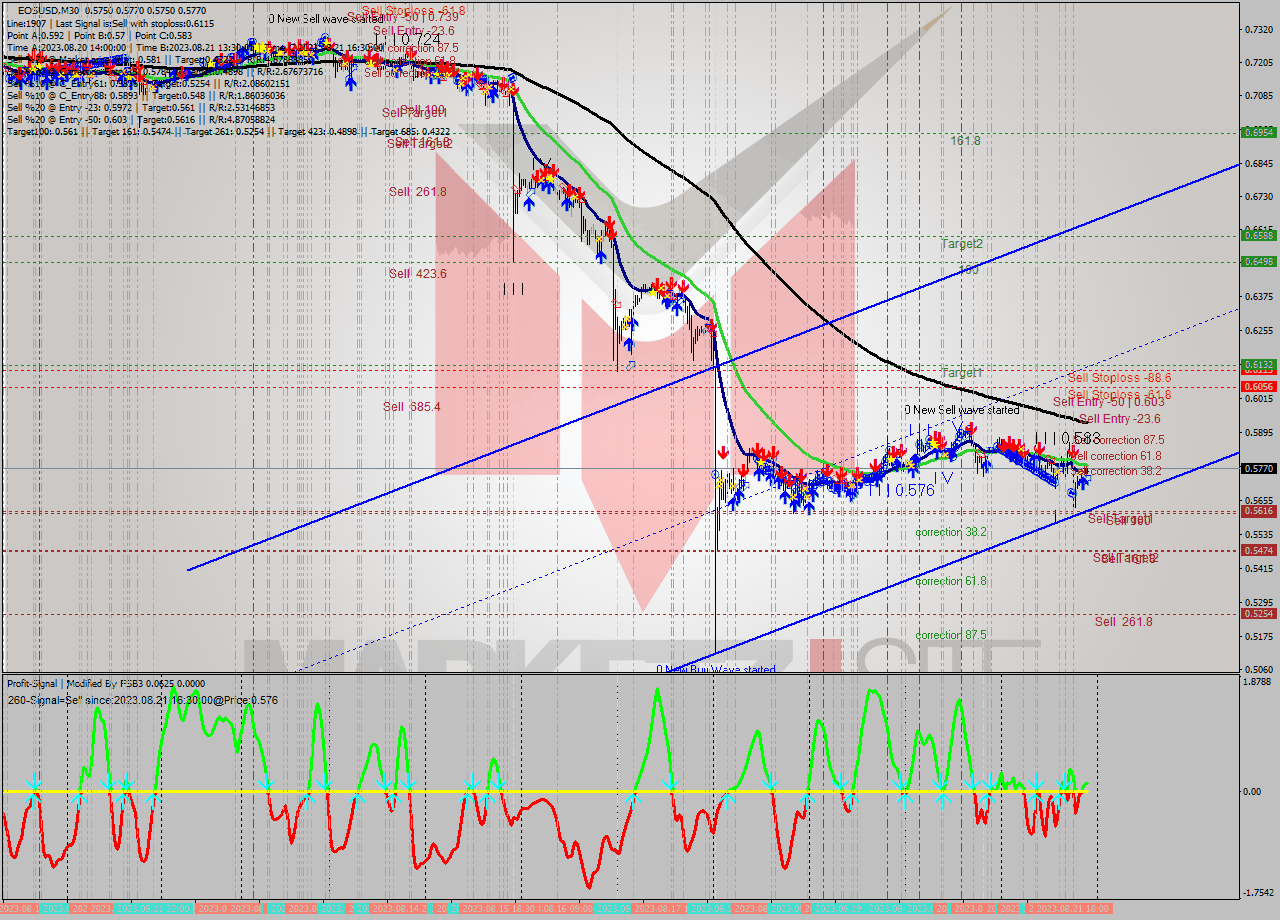Click the 0.00 indicator zero-level value
The width and height of the screenshot is (1280, 920).
click(x=1253, y=791)
